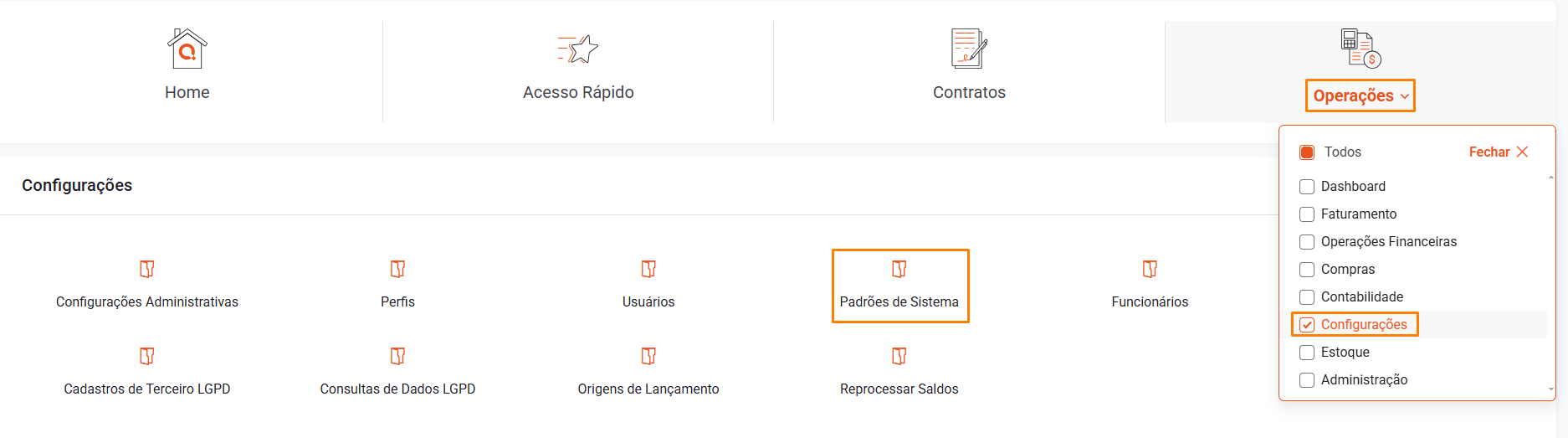Image resolution: width=1568 pixels, height=438 pixels.
Task: Click the Perfis door icon
Action: point(397,269)
